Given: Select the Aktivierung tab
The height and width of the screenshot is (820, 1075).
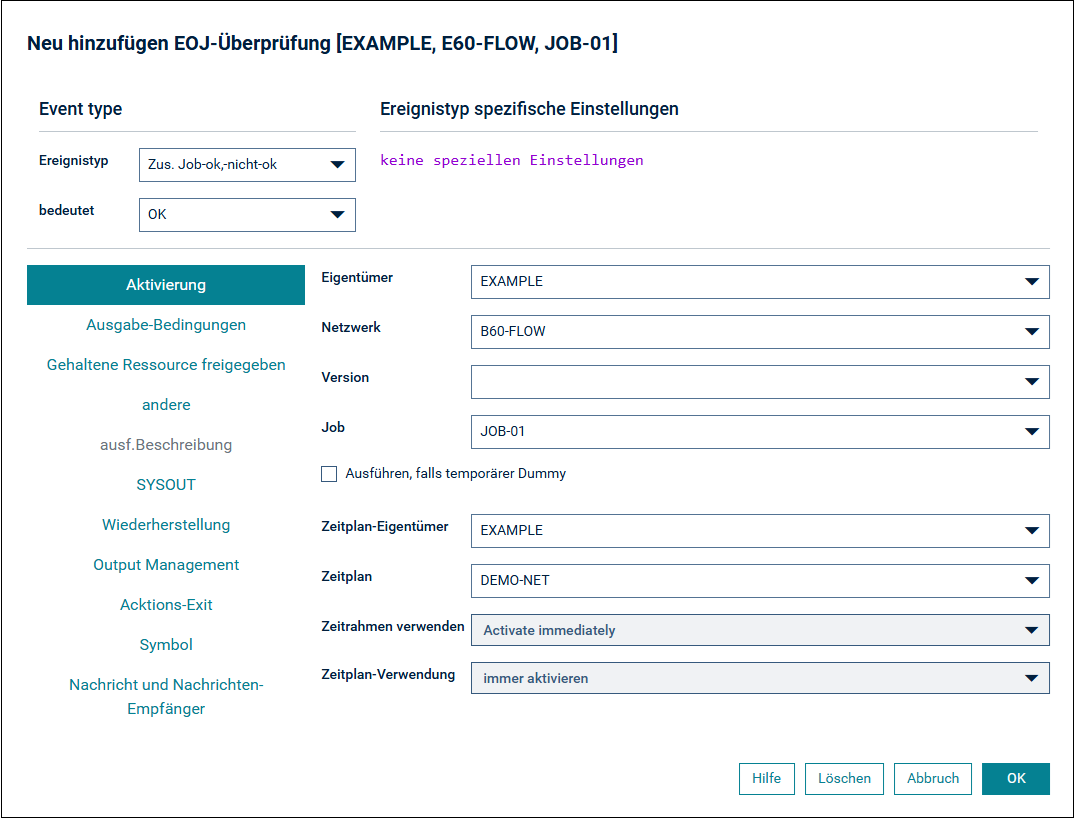Looking at the screenshot, I should coord(166,285).
